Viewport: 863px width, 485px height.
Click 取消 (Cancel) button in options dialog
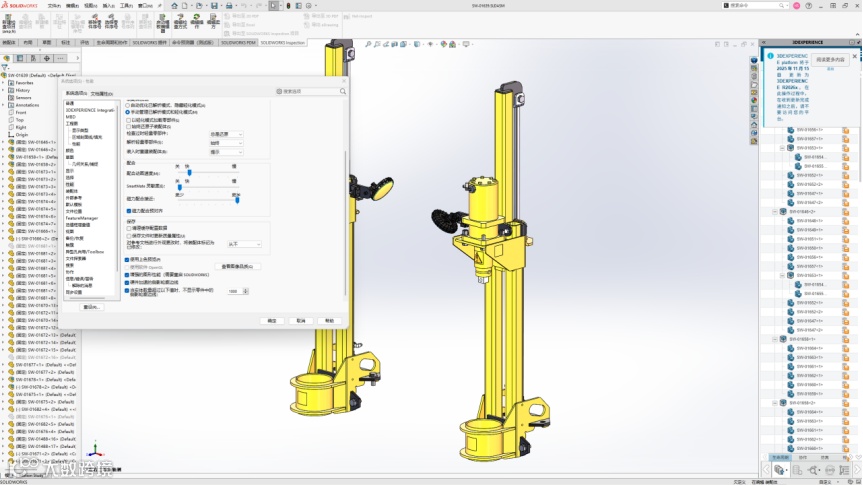[x=301, y=320]
